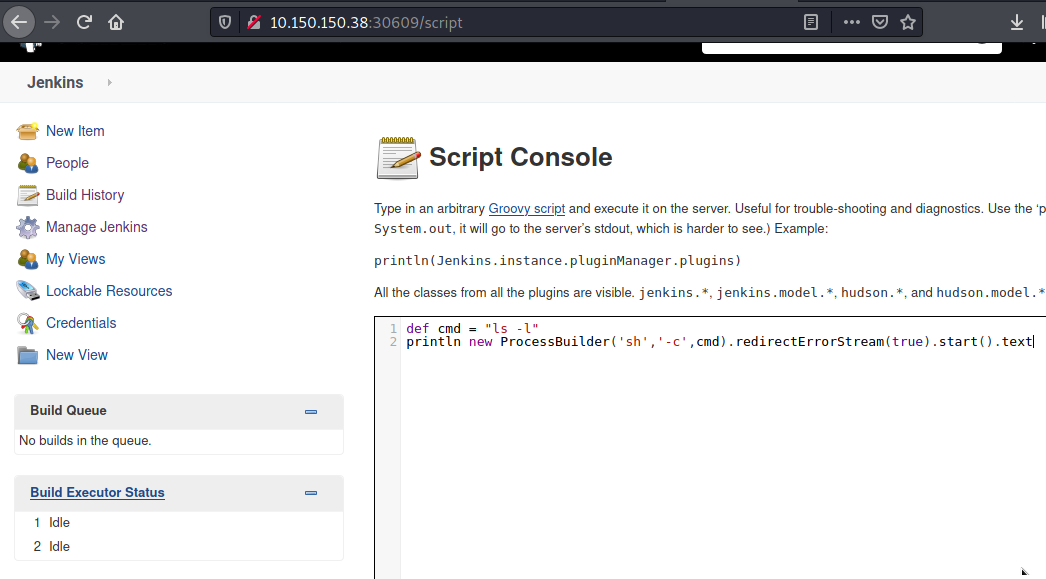Click the example println plugins code line
Screen dimensions: 1046x579
point(558,261)
